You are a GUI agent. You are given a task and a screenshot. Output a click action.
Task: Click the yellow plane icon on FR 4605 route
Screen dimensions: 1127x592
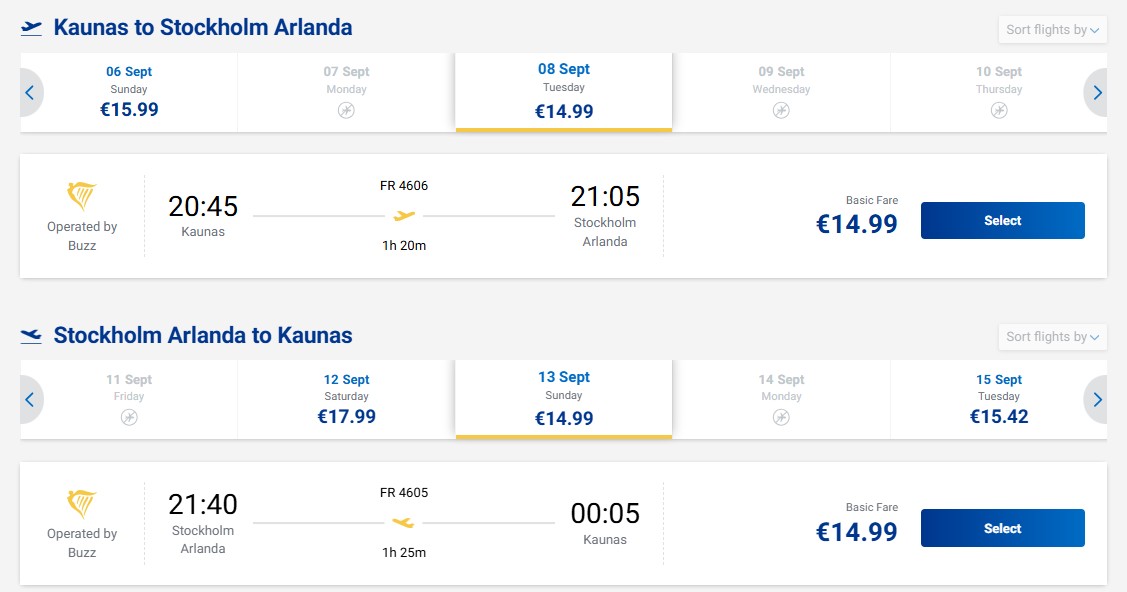click(x=404, y=522)
